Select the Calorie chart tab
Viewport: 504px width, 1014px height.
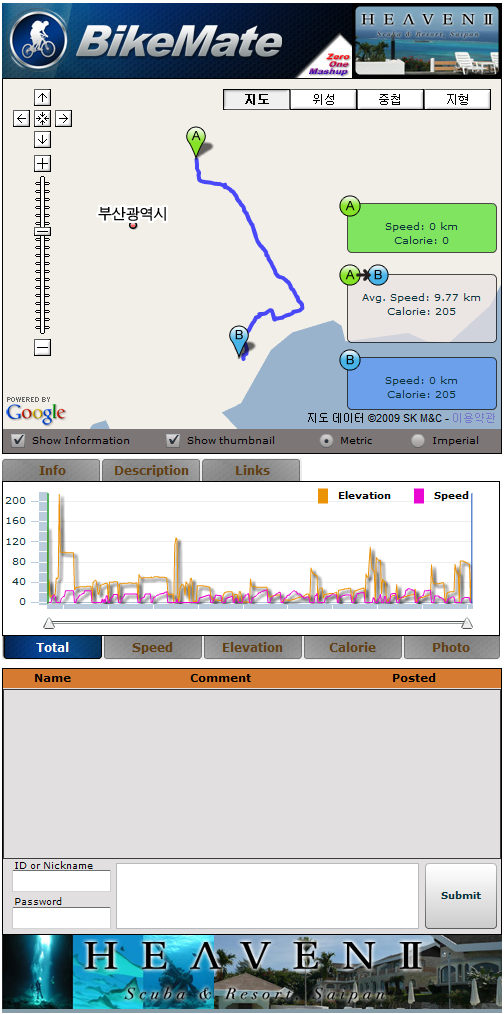click(353, 647)
